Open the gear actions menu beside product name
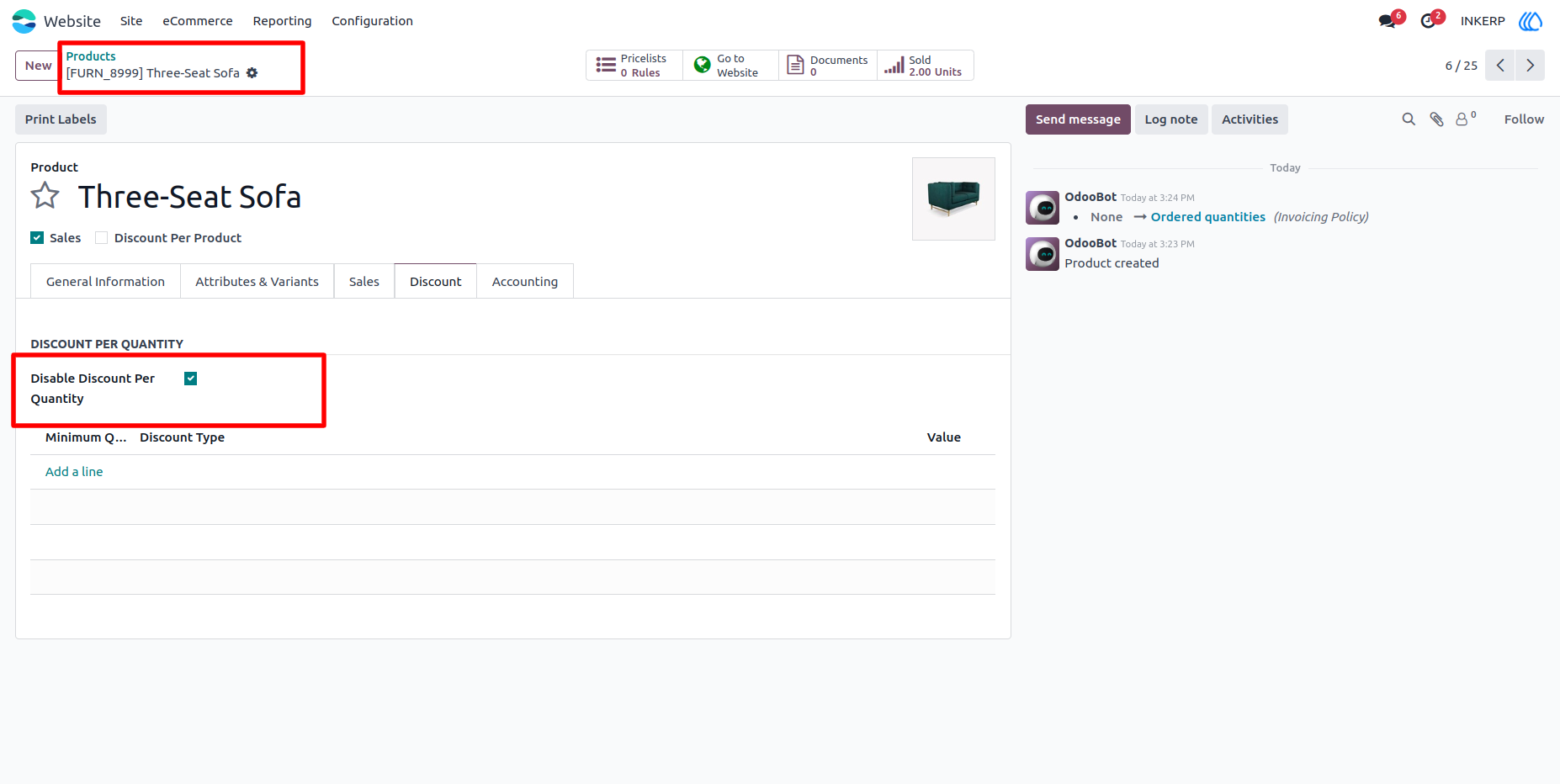1560x784 pixels. tap(252, 73)
